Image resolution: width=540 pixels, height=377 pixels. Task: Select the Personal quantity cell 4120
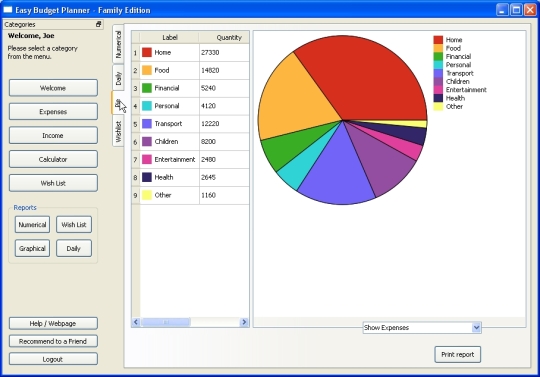point(224,106)
